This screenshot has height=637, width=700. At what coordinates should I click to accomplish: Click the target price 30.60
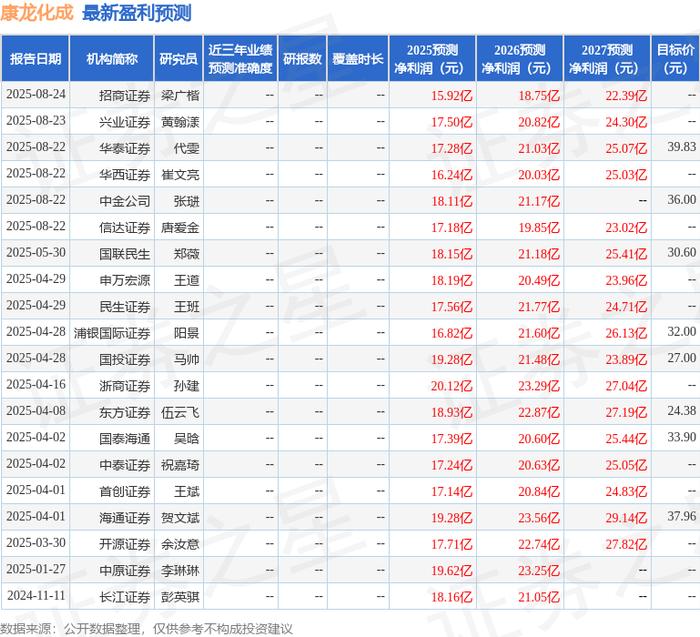(x=682, y=252)
